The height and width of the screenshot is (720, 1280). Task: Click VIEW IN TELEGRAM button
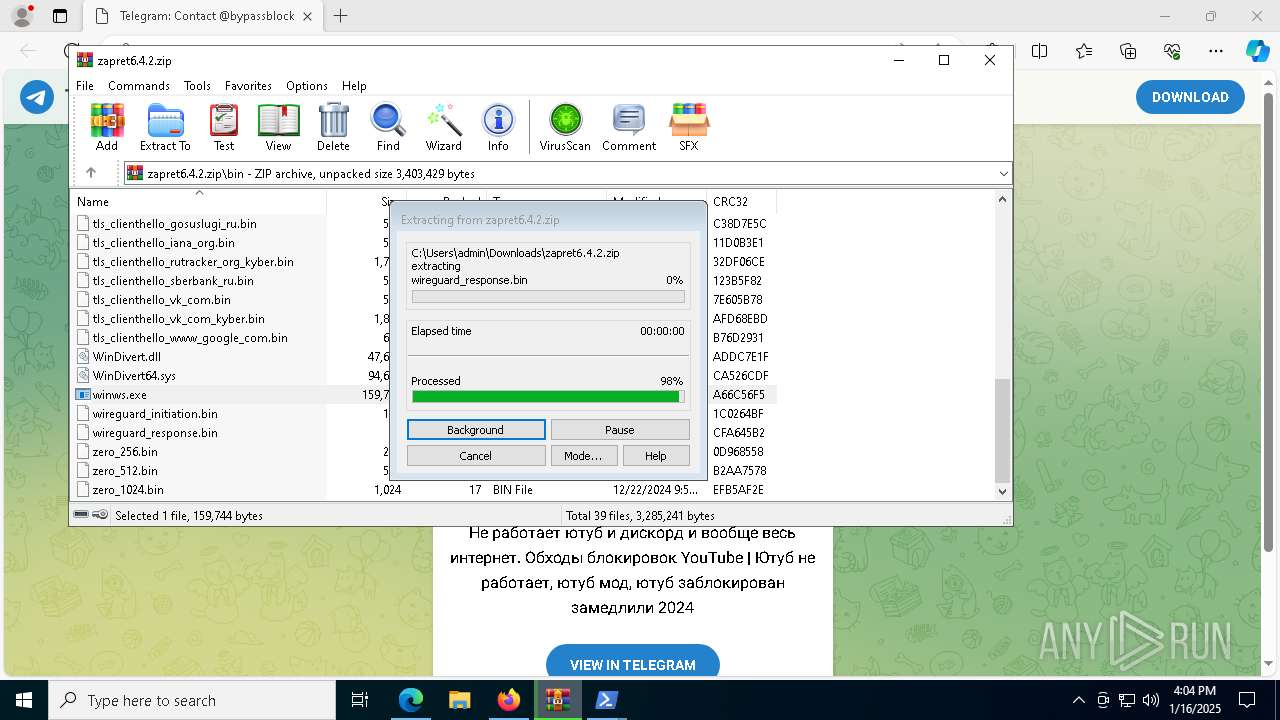633,664
